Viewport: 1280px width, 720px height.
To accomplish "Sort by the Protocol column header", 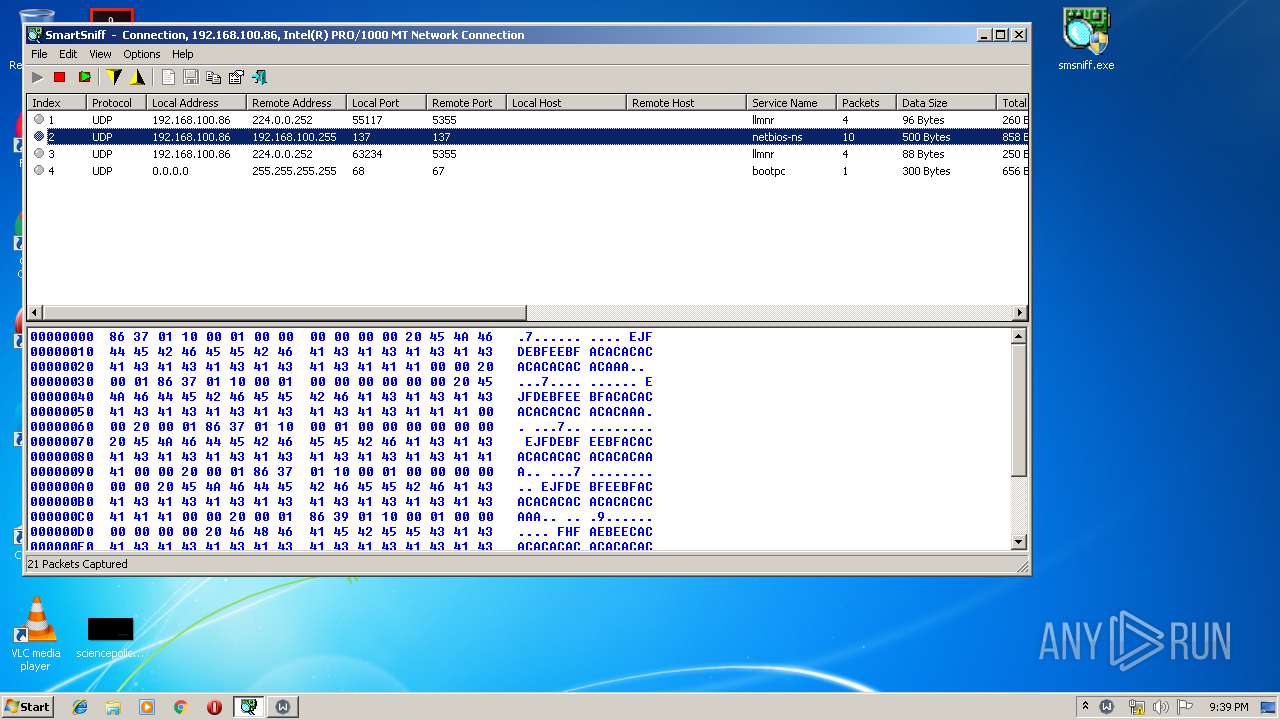I will point(116,103).
